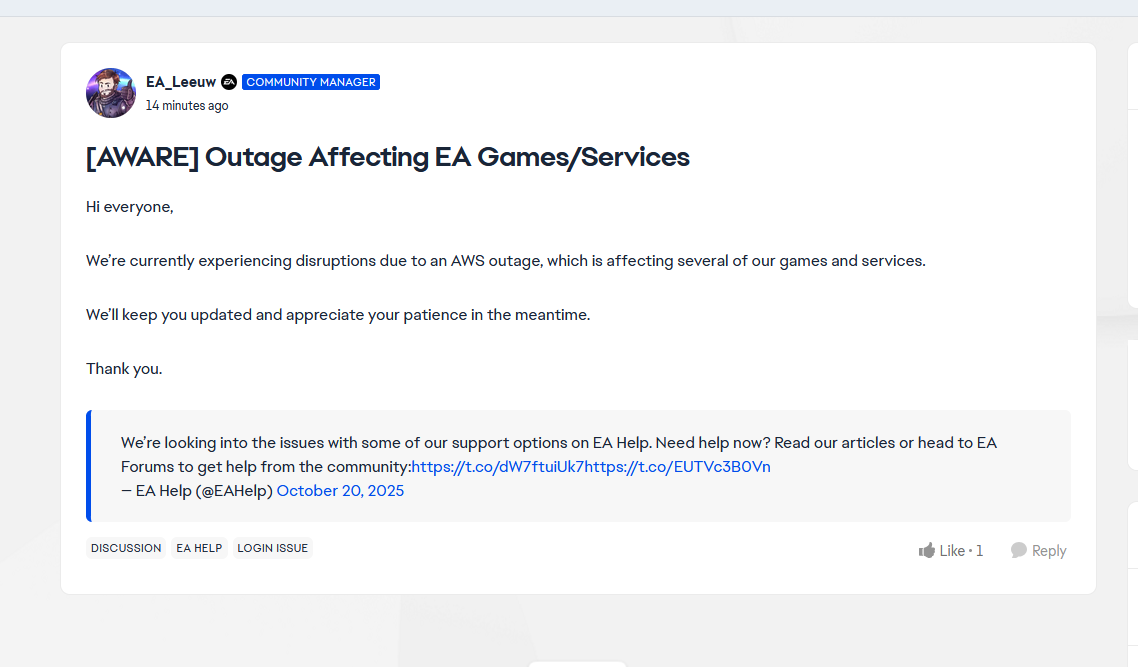The image size is (1138, 667).
Task: Click the Reply speech bubble icon
Action: (x=1019, y=550)
